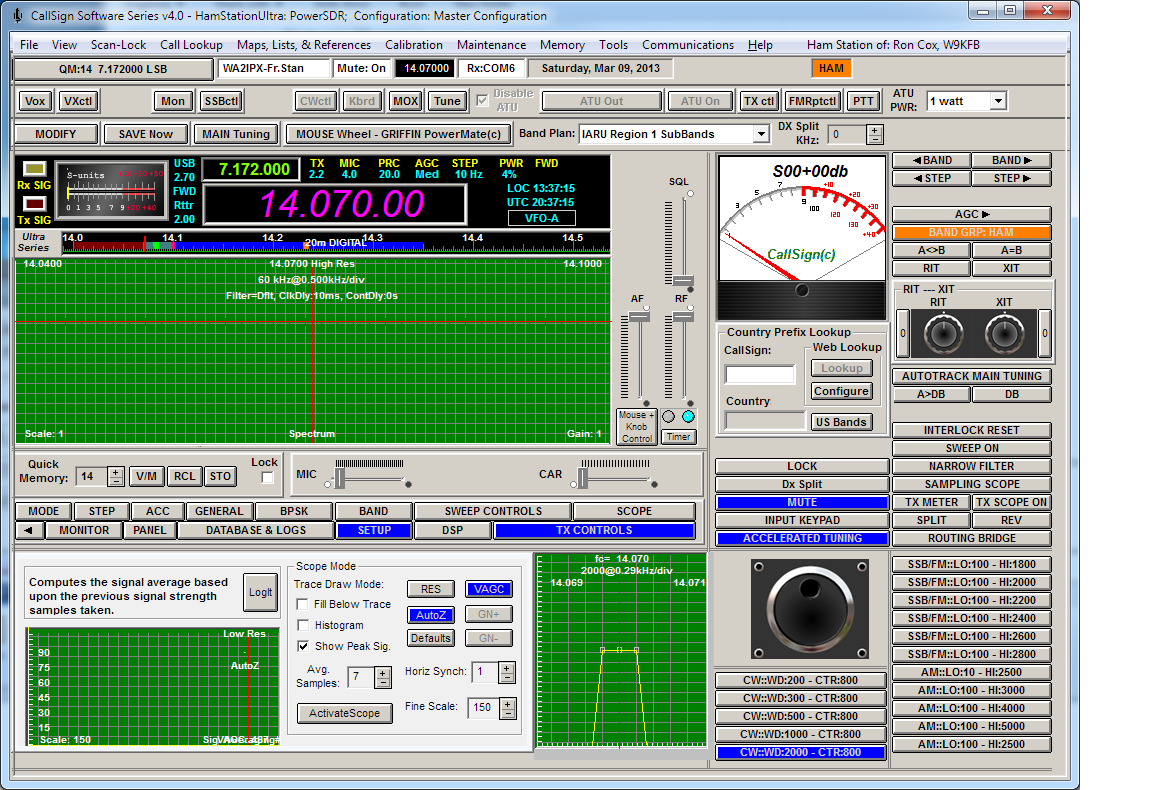
Task: Click the main tuning knob
Action: (x=810, y=609)
